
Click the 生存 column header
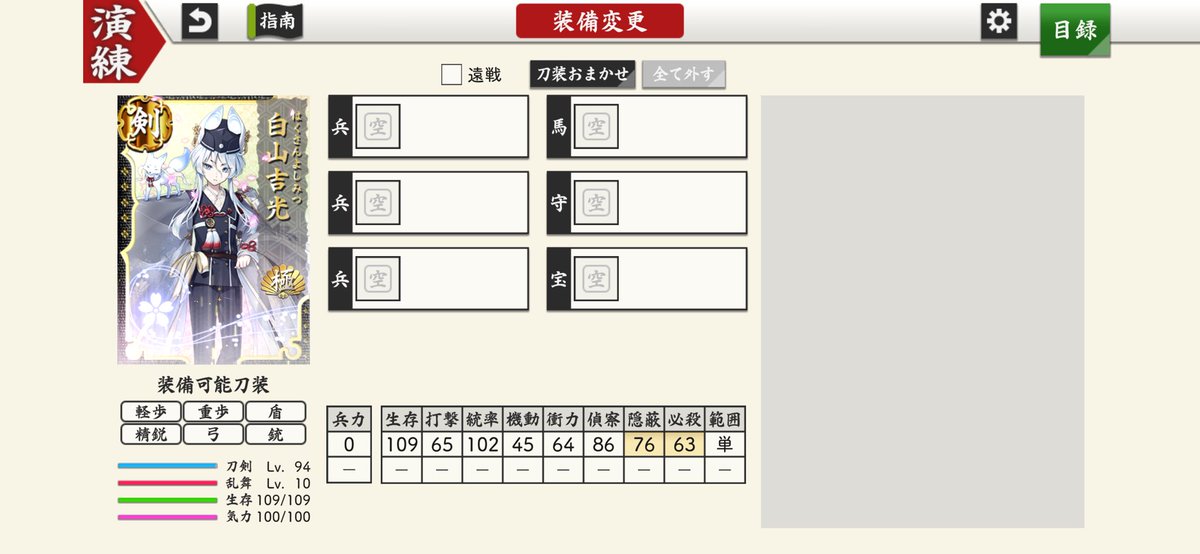[402, 420]
